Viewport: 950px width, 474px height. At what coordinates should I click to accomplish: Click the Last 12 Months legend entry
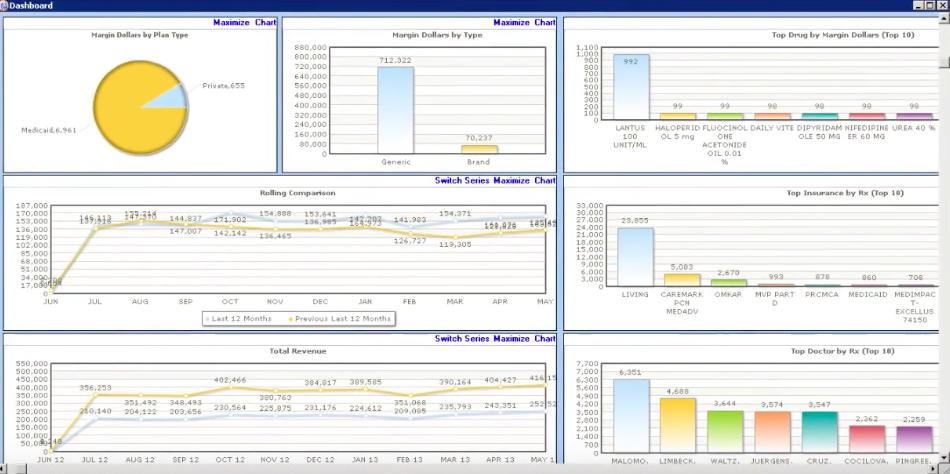tap(239, 319)
